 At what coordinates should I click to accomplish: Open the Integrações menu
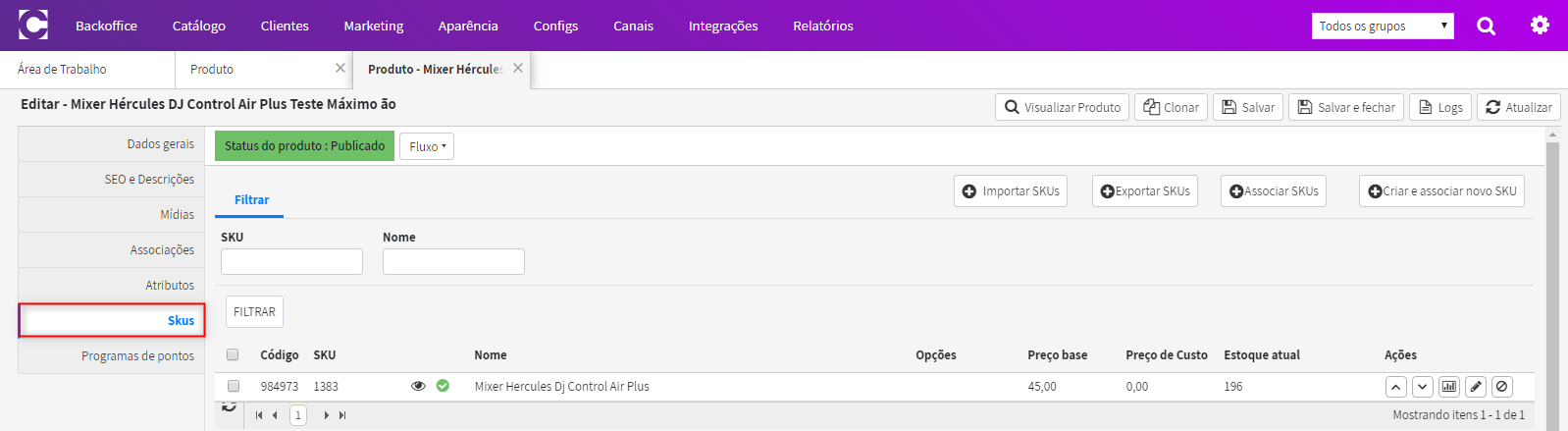click(723, 26)
